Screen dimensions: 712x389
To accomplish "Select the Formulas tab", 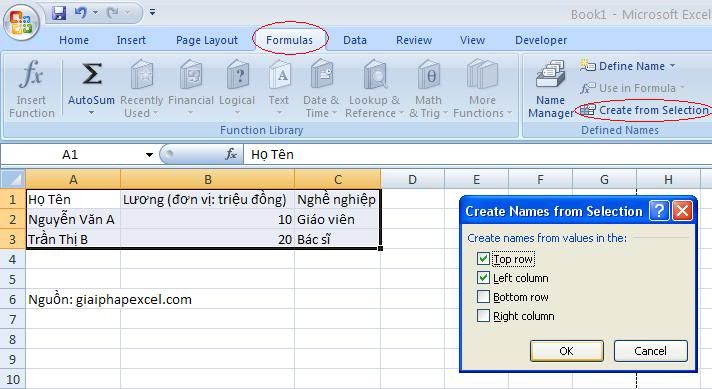I will point(289,40).
